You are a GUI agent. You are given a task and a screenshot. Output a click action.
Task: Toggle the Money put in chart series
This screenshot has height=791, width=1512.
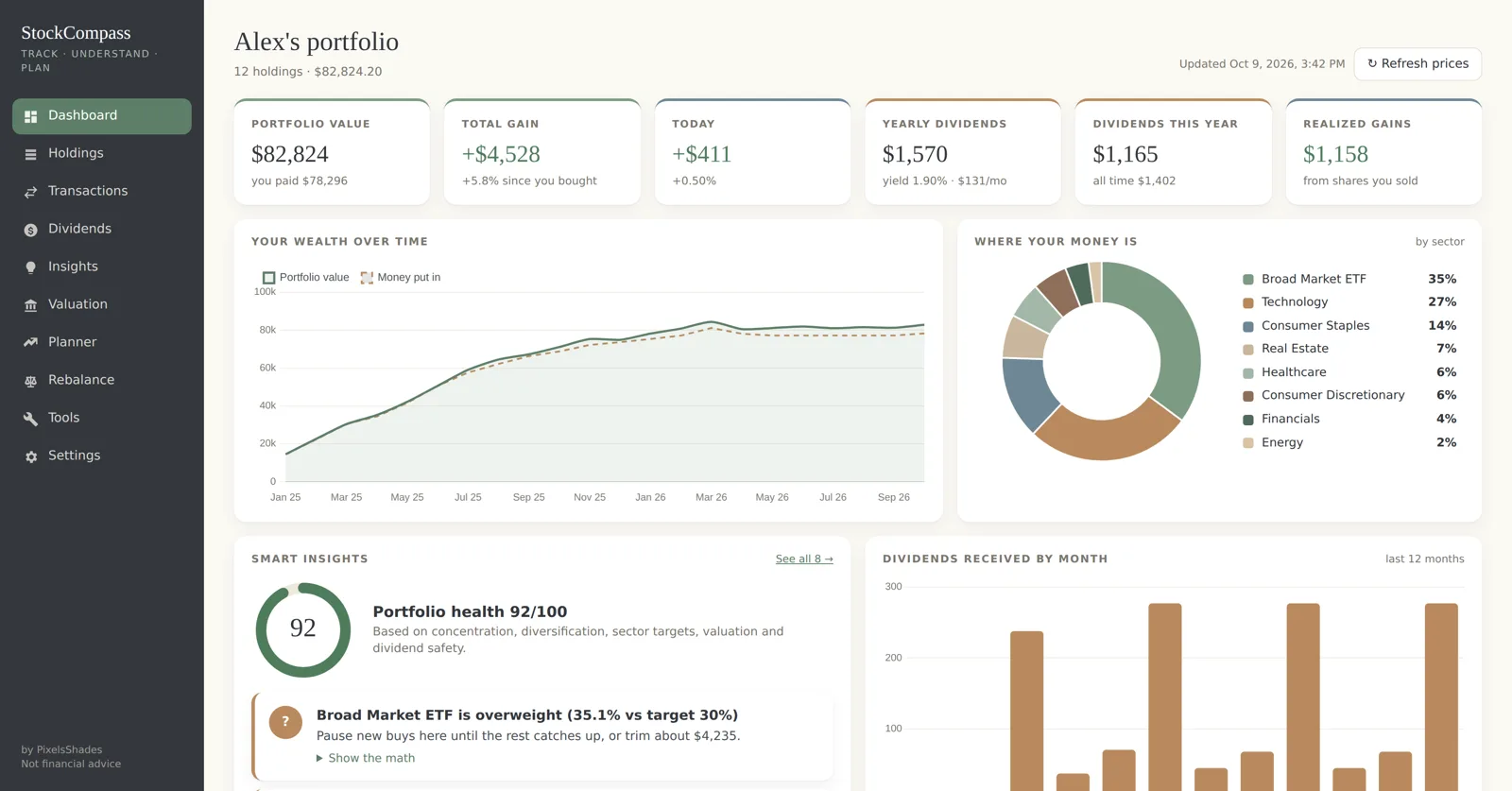400,277
